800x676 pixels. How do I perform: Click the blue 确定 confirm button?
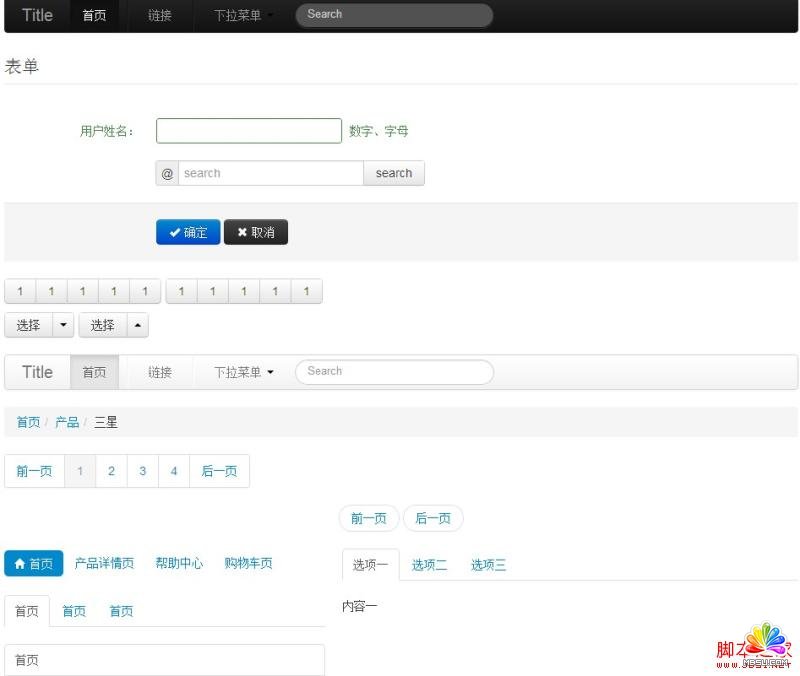188,233
